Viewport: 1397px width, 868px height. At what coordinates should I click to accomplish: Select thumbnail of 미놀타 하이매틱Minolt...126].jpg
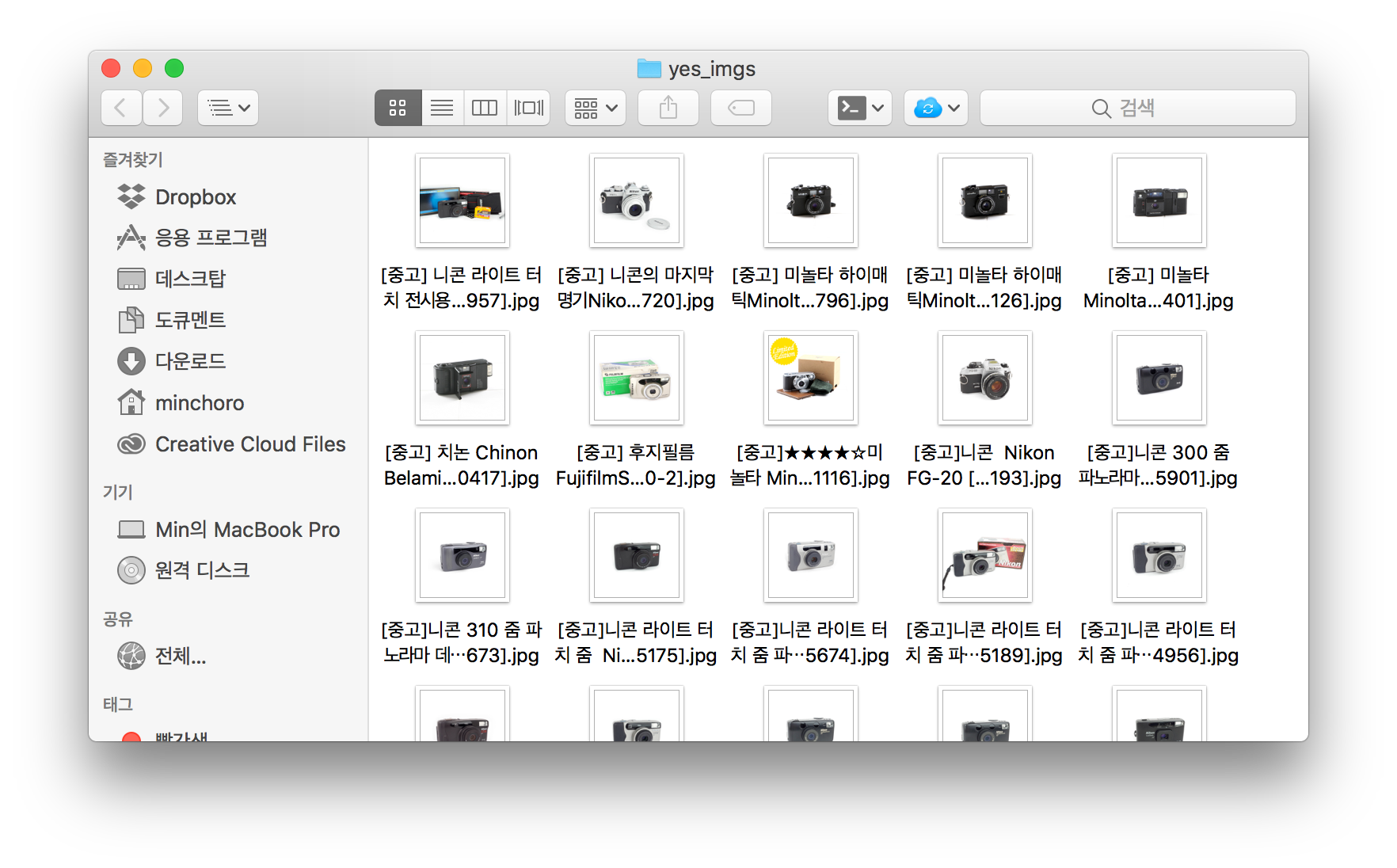click(x=985, y=200)
